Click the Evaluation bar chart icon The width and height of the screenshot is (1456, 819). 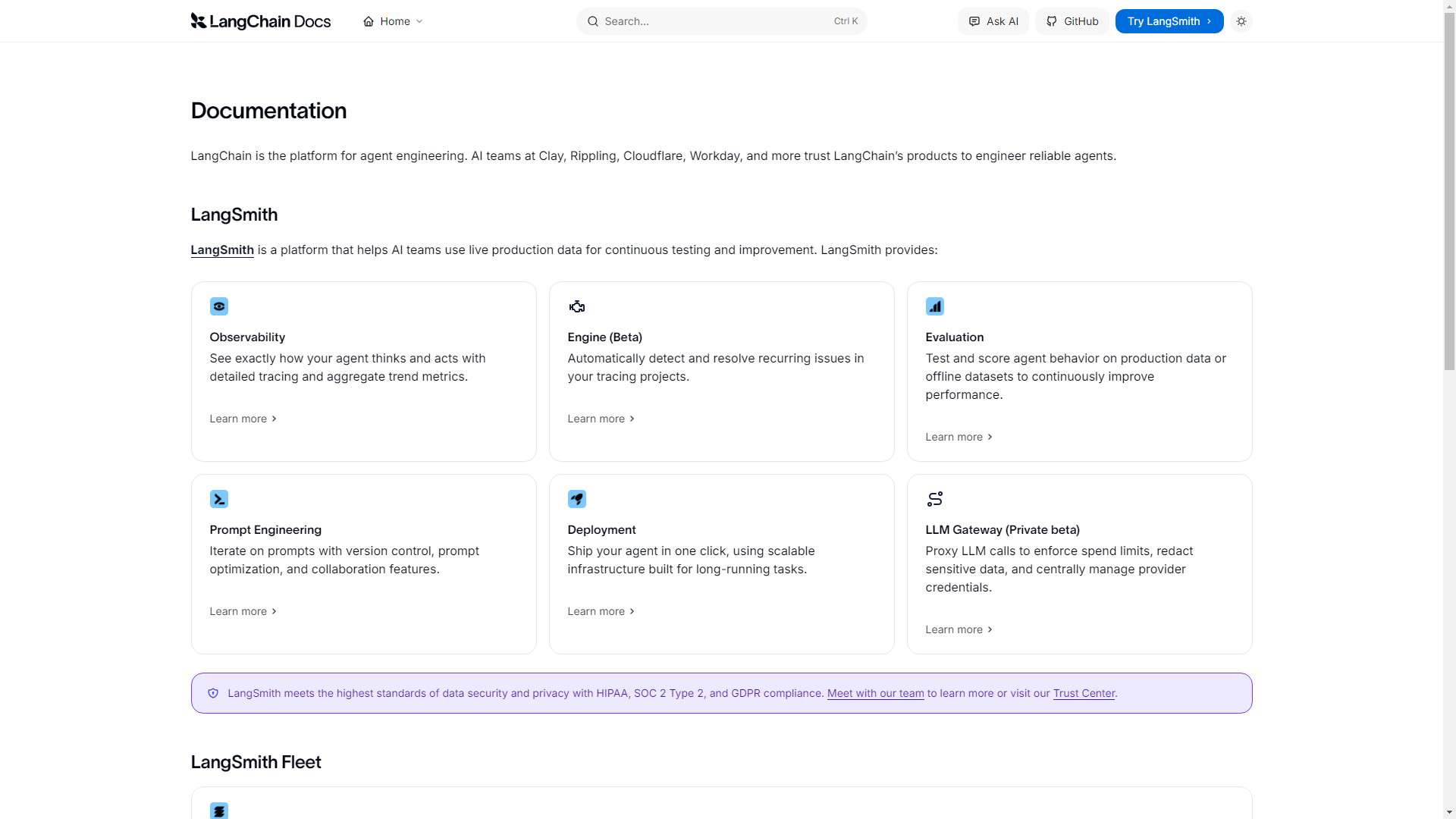(935, 306)
